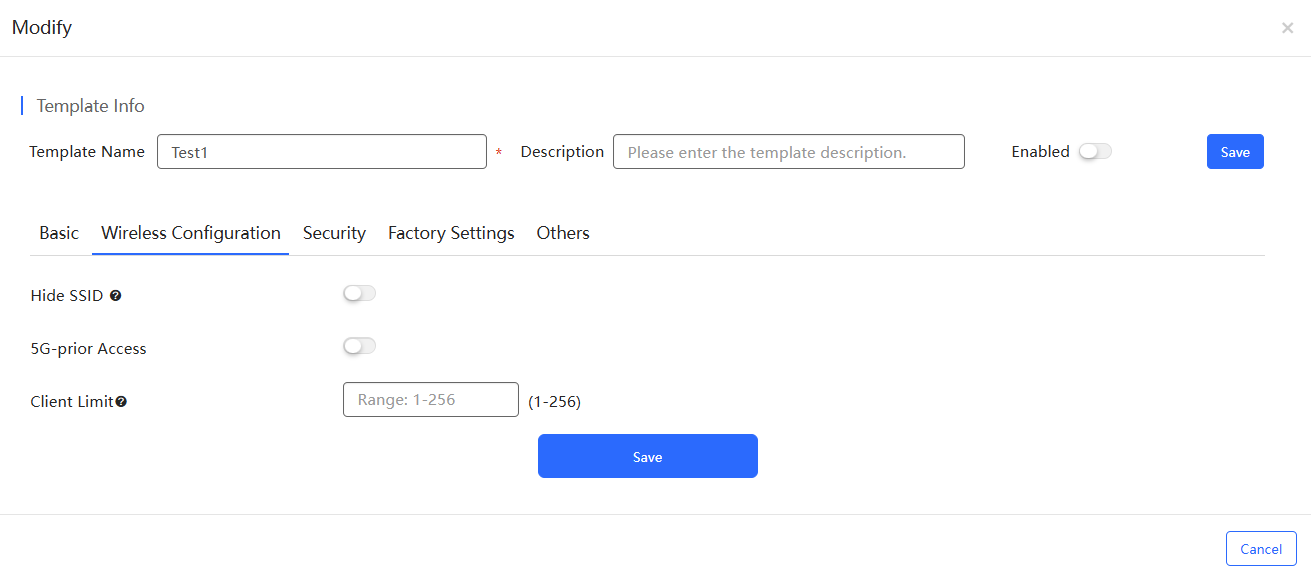Click the help icon beside Client Limit
Viewport: 1311px width, 580px height.
tap(121, 402)
